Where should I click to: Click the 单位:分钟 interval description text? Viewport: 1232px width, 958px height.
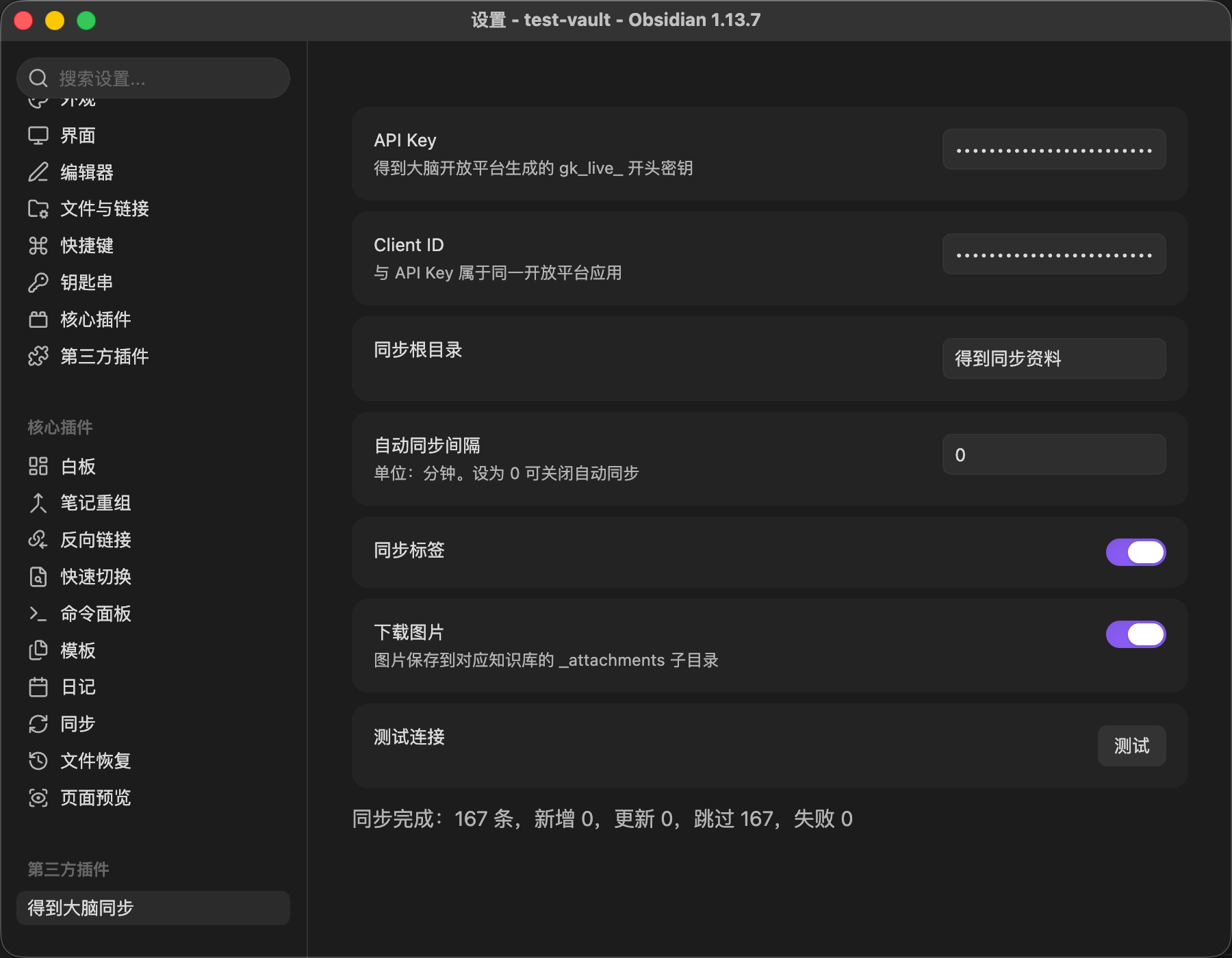click(x=506, y=474)
